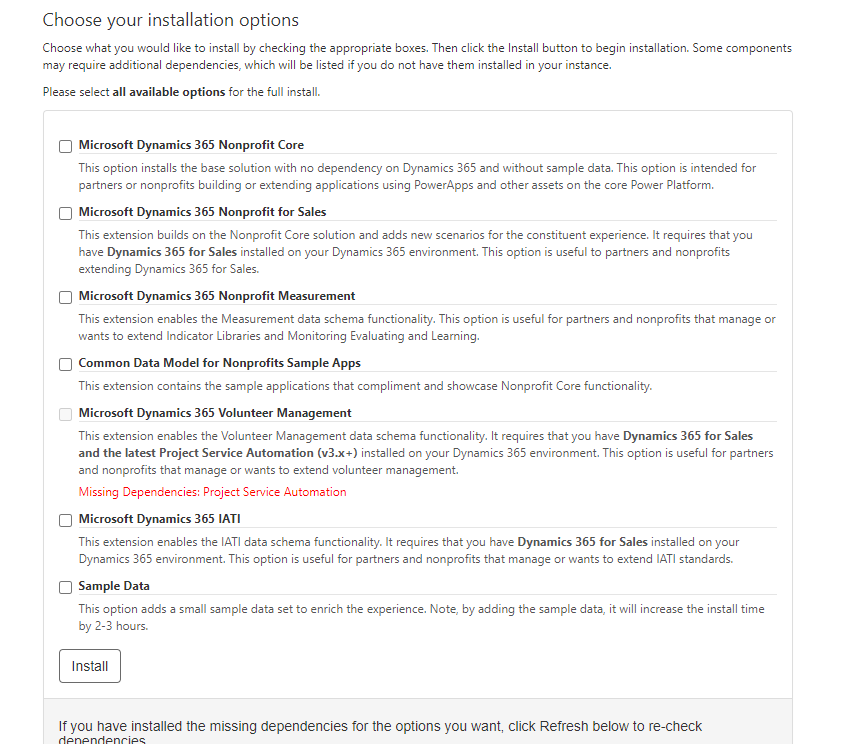Click bold 'and the latest Project Service Automation (v3.x+)' text
Image resolution: width=855 pixels, height=744 pixels.
point(218,453)
